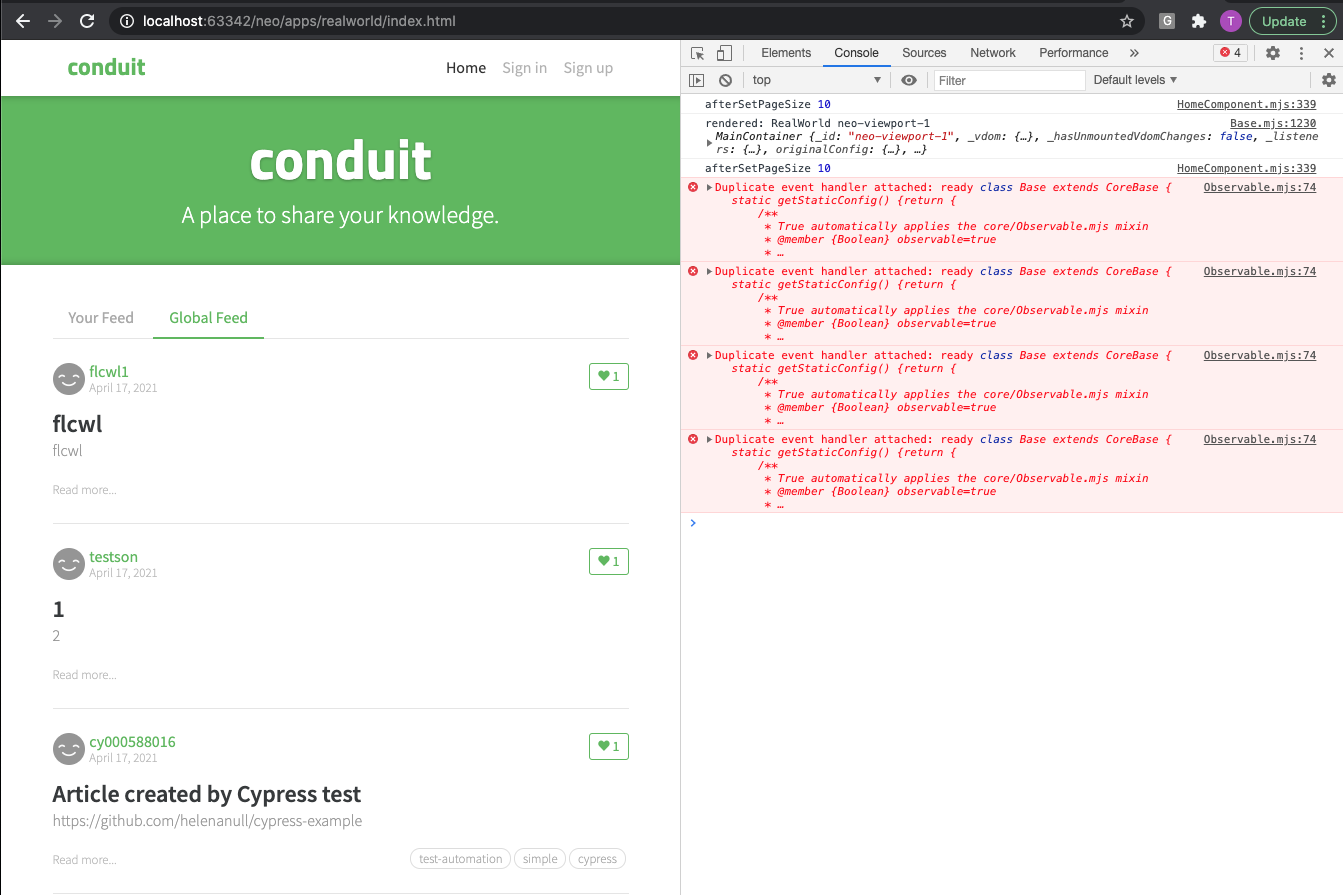Click the browser back arrow
1343x895 pixels.
(23, 21)
